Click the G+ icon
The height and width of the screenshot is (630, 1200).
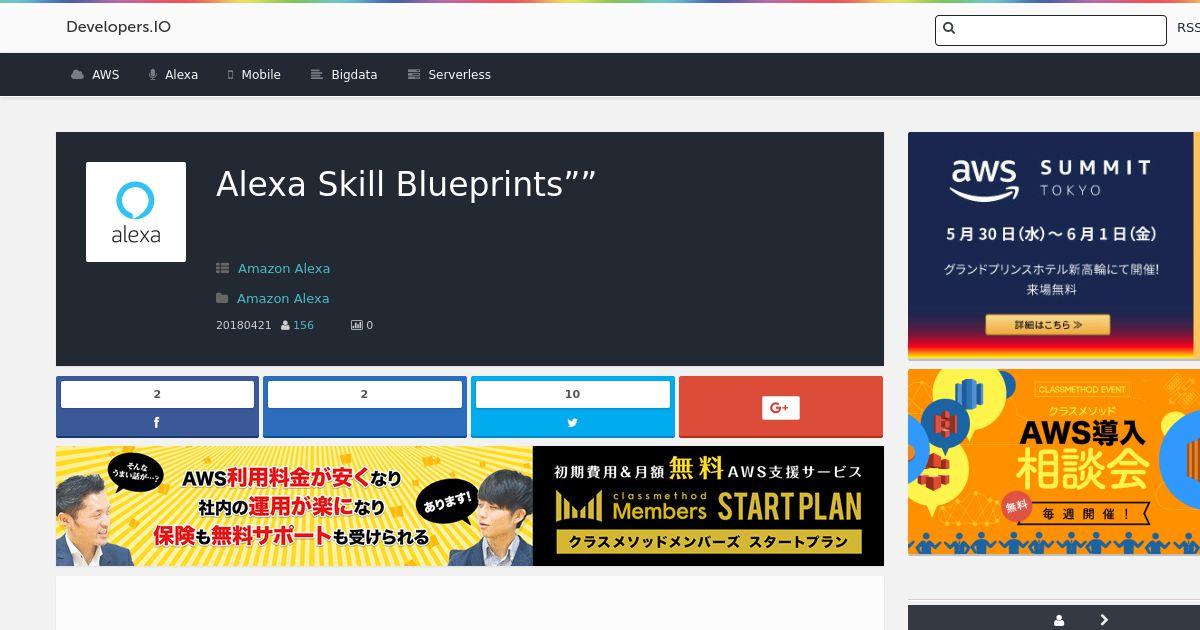(x=781, y=407)
